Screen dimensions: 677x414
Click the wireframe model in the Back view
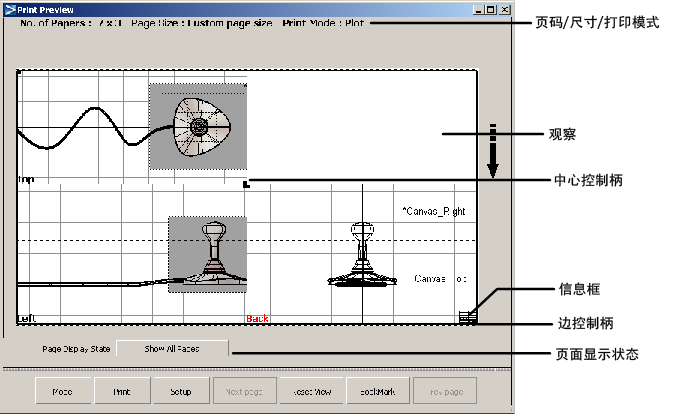pos(362,255)
